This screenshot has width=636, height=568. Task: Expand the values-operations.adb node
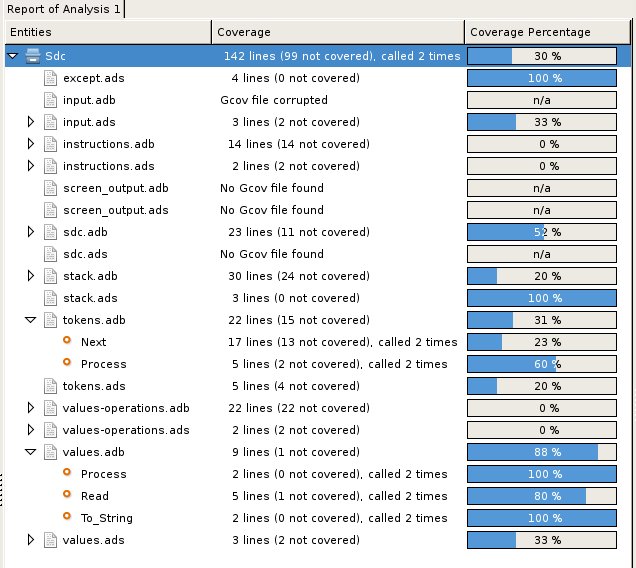(x=30, y=408)
